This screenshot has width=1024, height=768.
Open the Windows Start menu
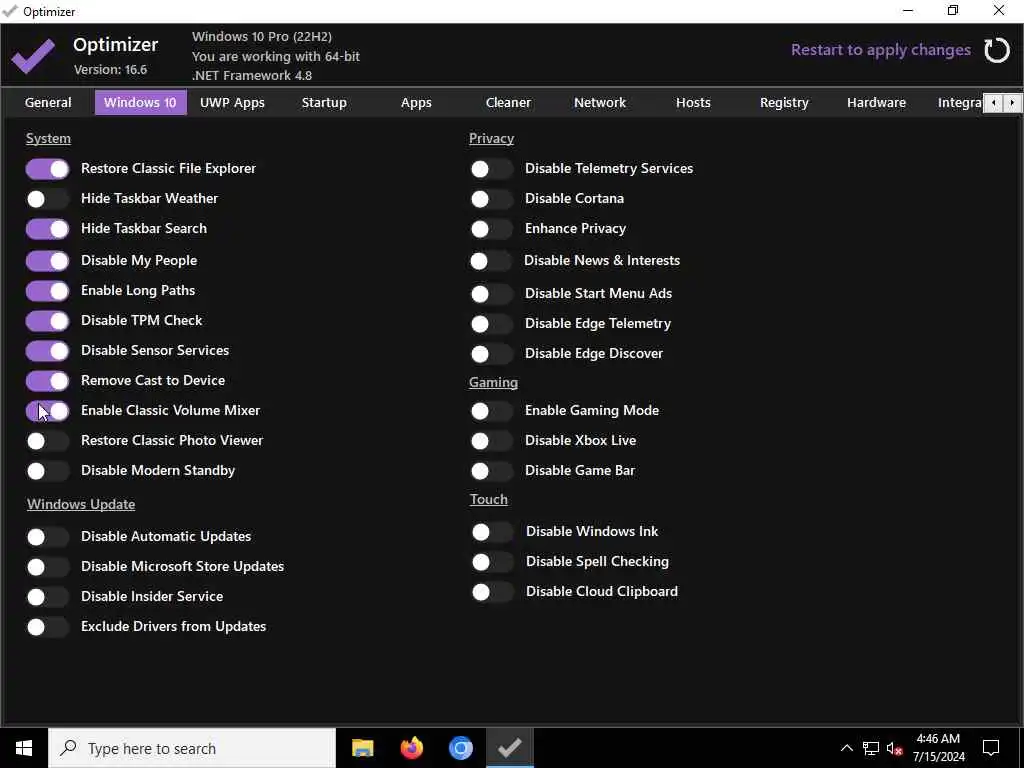coord(24,748)
